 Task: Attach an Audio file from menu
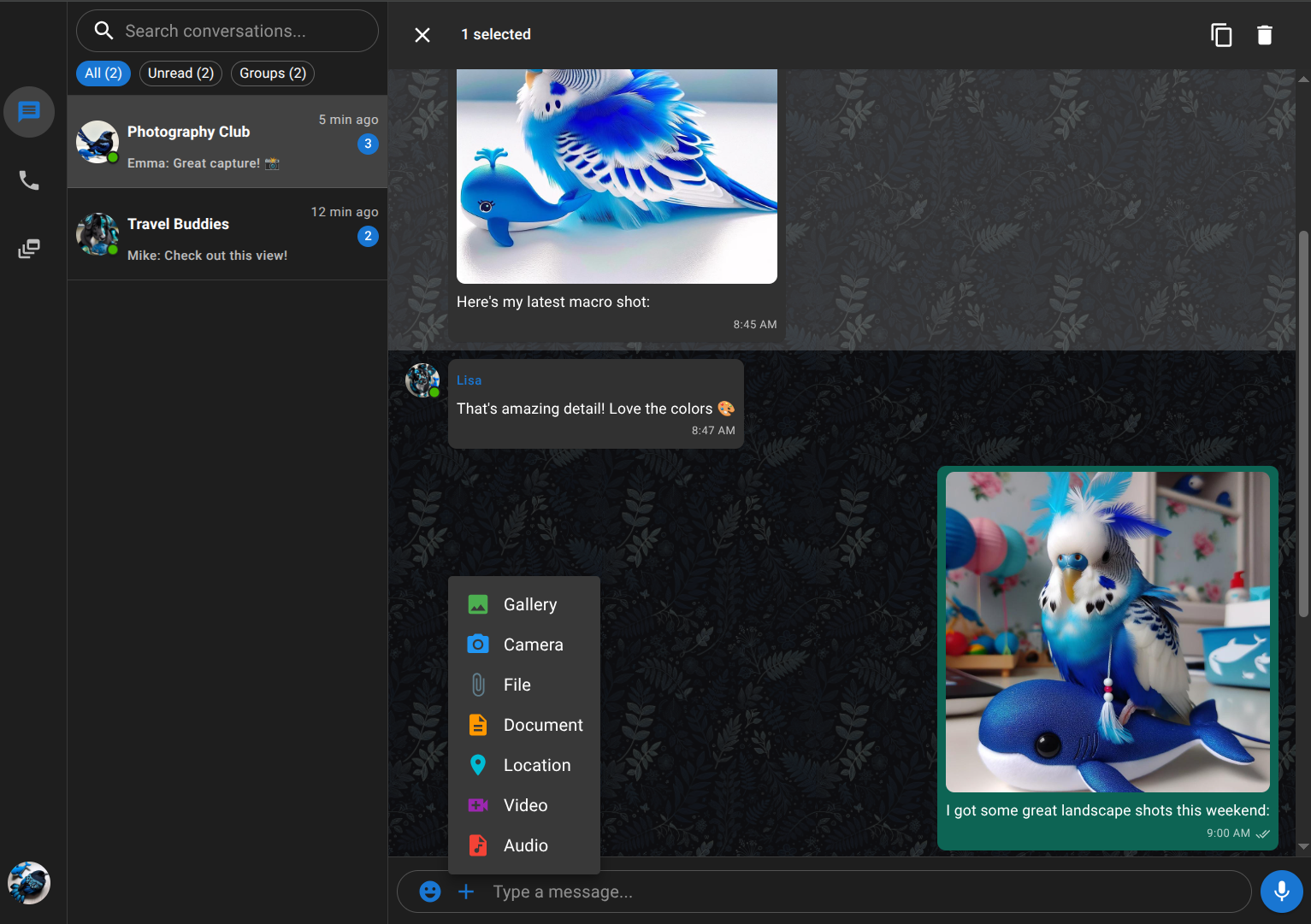pyautogui.click(x=524, y=845)
